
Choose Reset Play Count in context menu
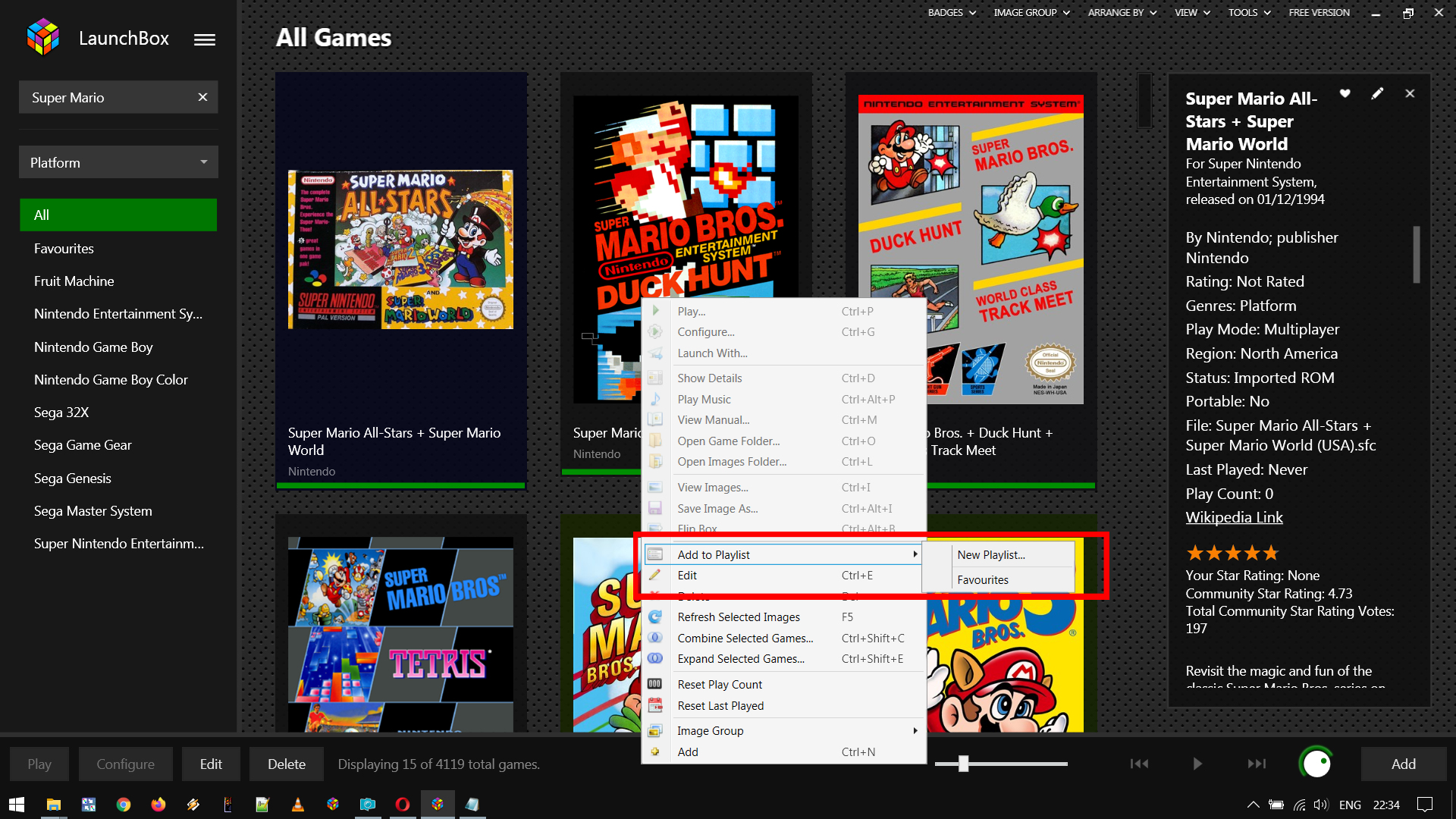click(x=783, y=684)
